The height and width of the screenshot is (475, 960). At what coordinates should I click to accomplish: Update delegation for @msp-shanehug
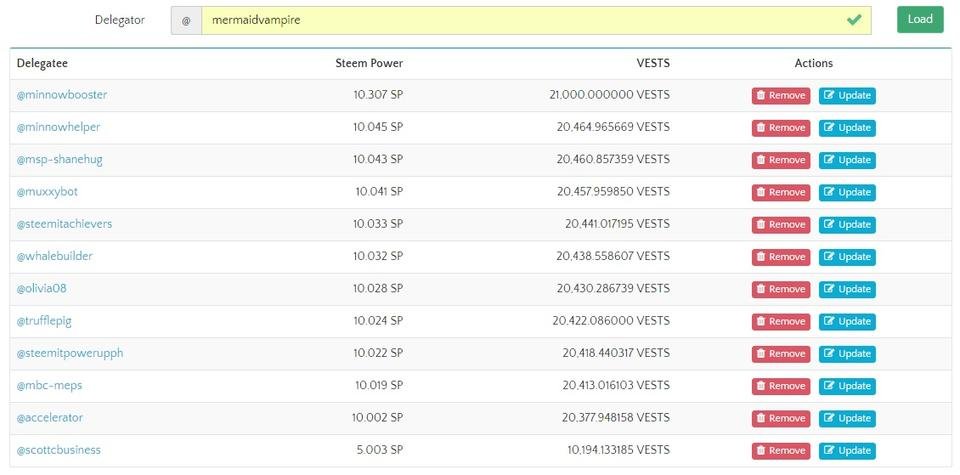pyautogui.click(x=847, y=160)
